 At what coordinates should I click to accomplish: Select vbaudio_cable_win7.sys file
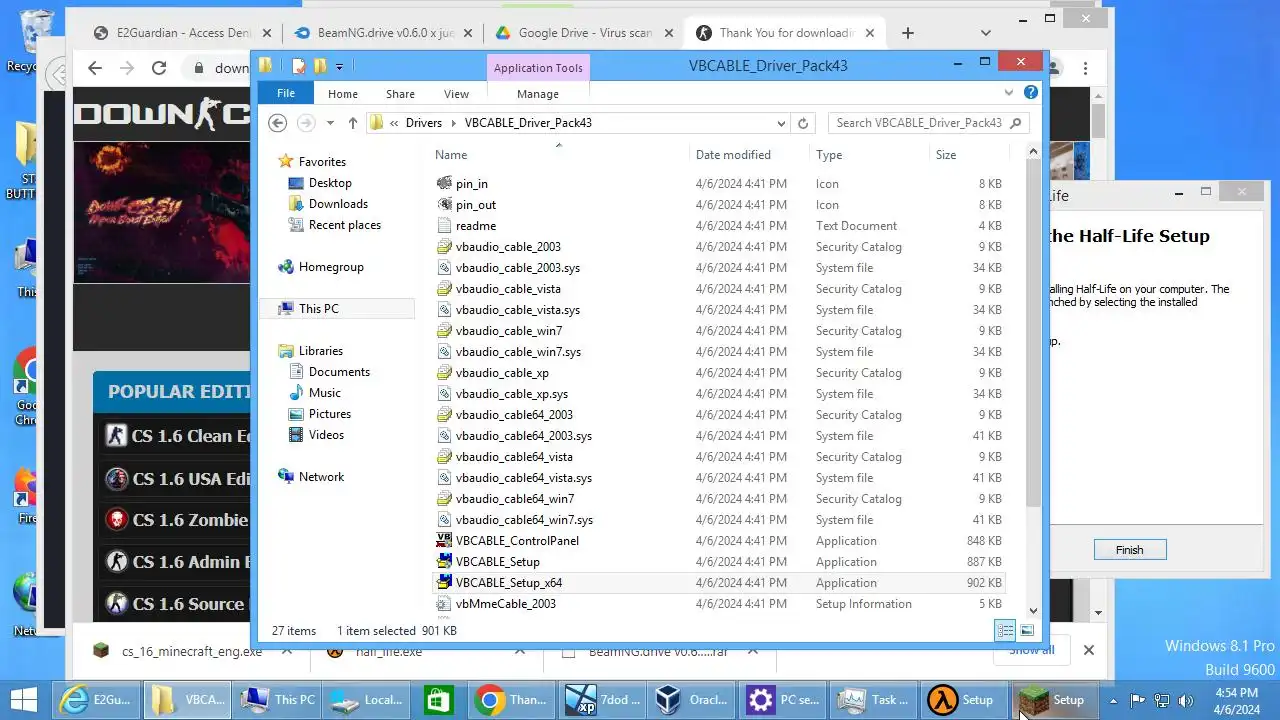click(518, 352)
